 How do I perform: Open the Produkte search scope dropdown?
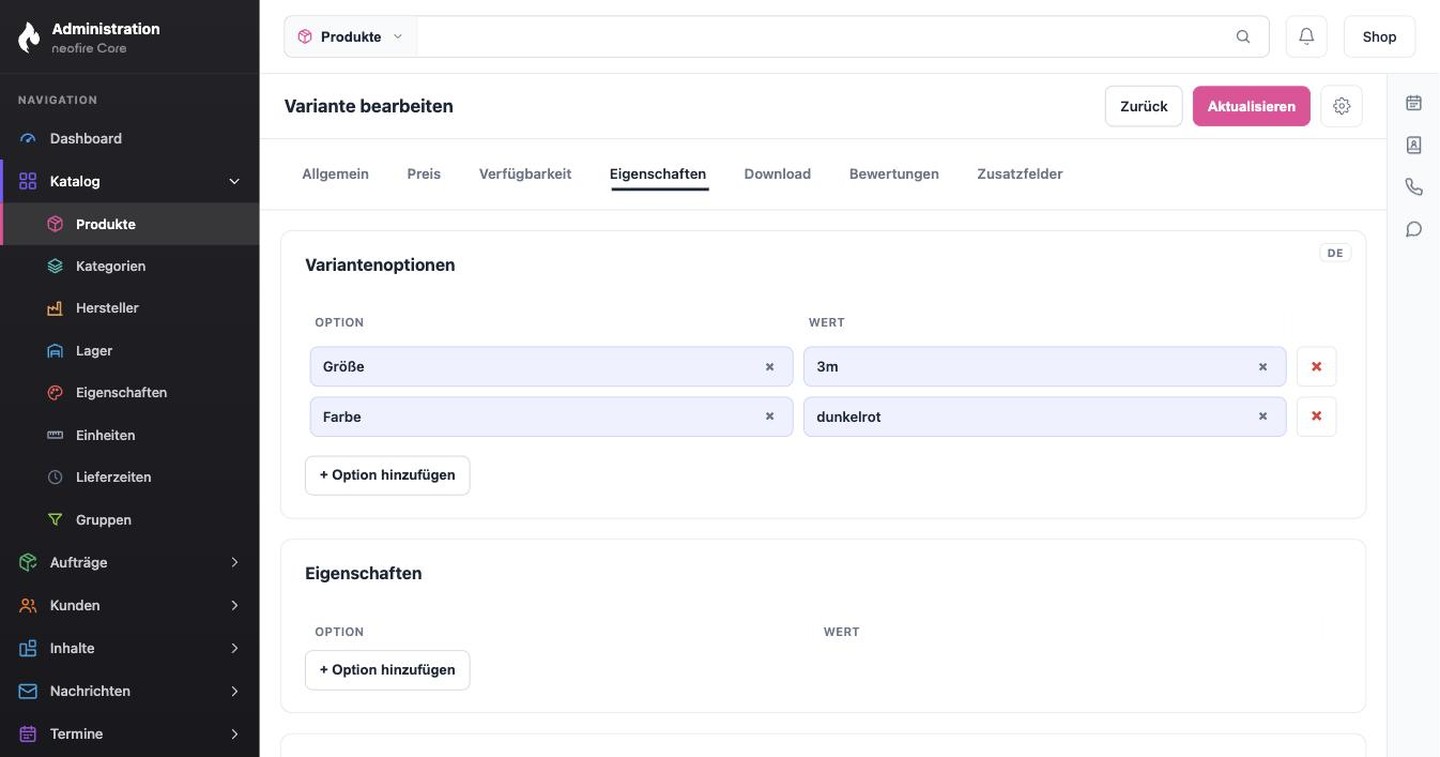click(x=351, y=36)
